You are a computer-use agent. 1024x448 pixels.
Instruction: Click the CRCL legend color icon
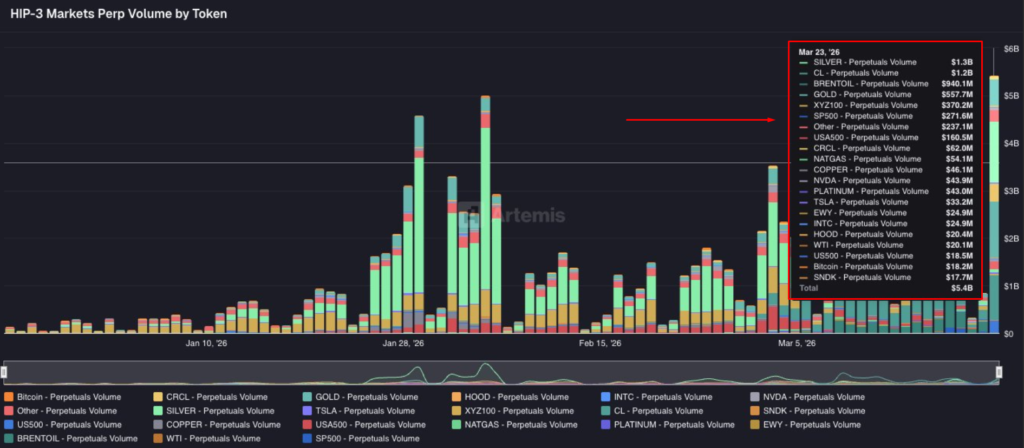(158, 397)
